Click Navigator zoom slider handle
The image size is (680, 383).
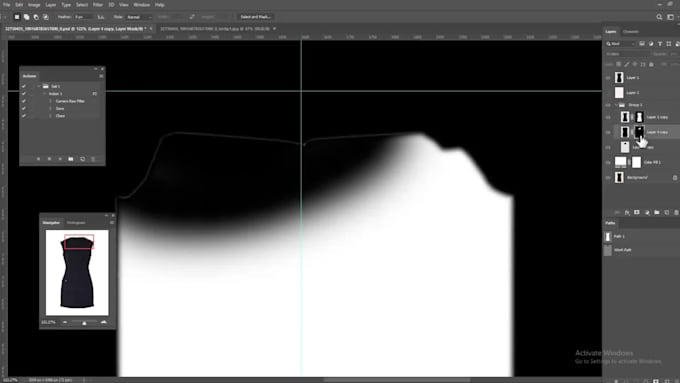84,323
